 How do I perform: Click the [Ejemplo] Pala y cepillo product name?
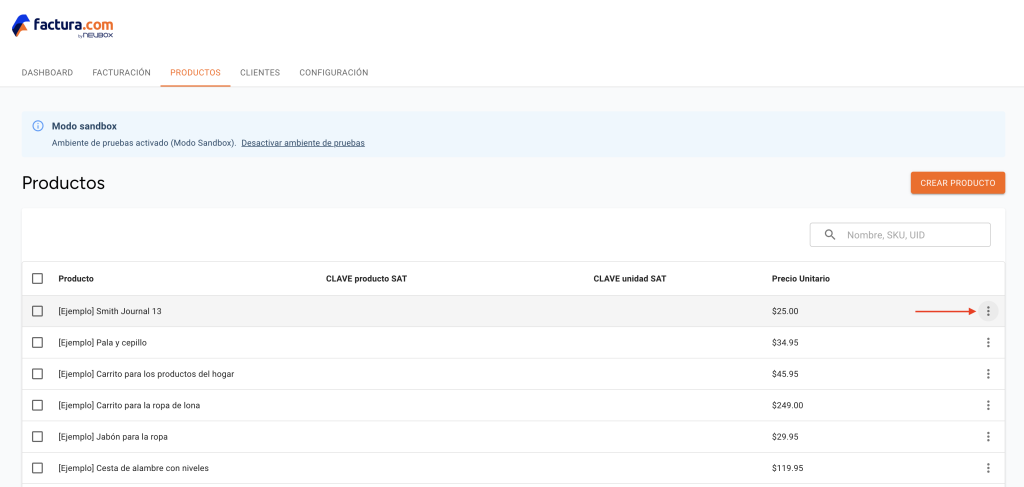(101, 343)
